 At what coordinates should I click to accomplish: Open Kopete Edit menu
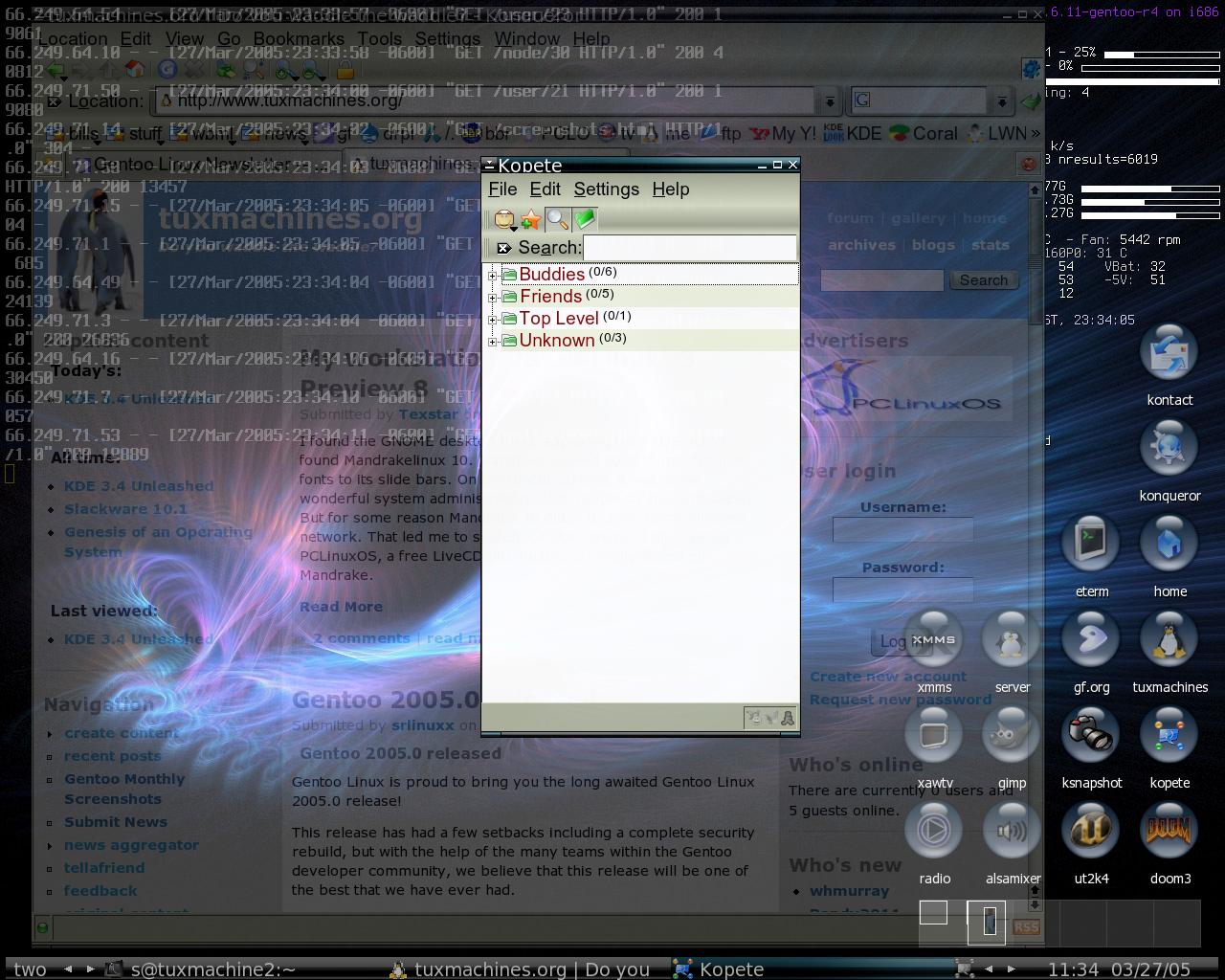click(546, 189)
